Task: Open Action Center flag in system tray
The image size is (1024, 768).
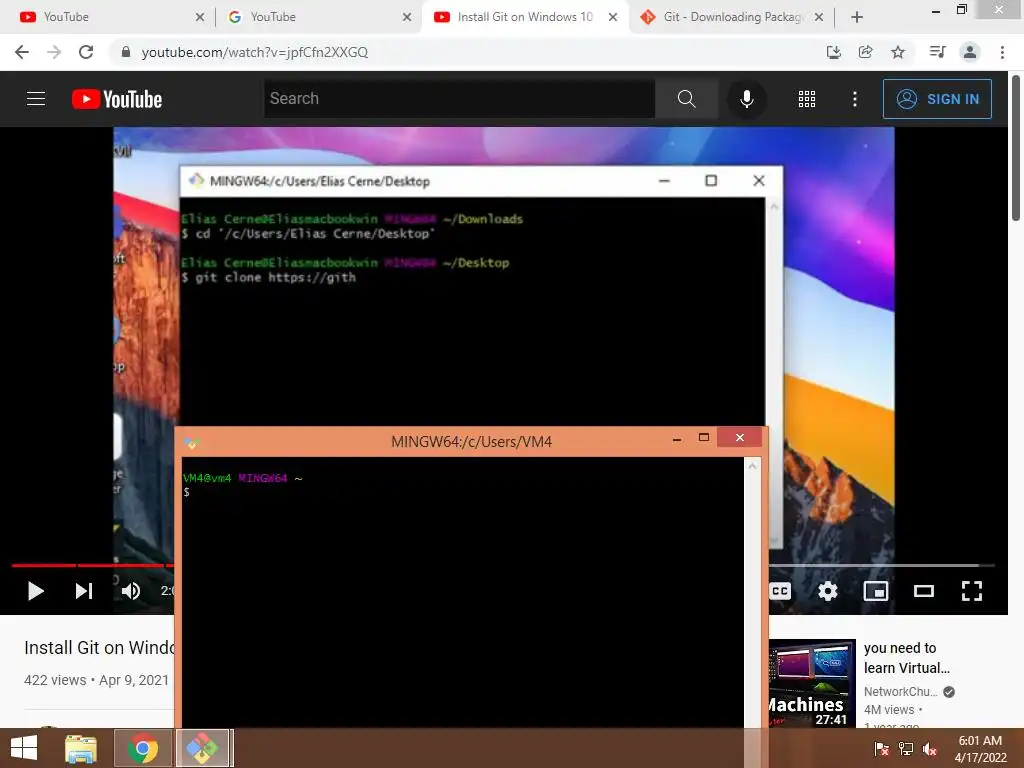Action: pos(881,749)
